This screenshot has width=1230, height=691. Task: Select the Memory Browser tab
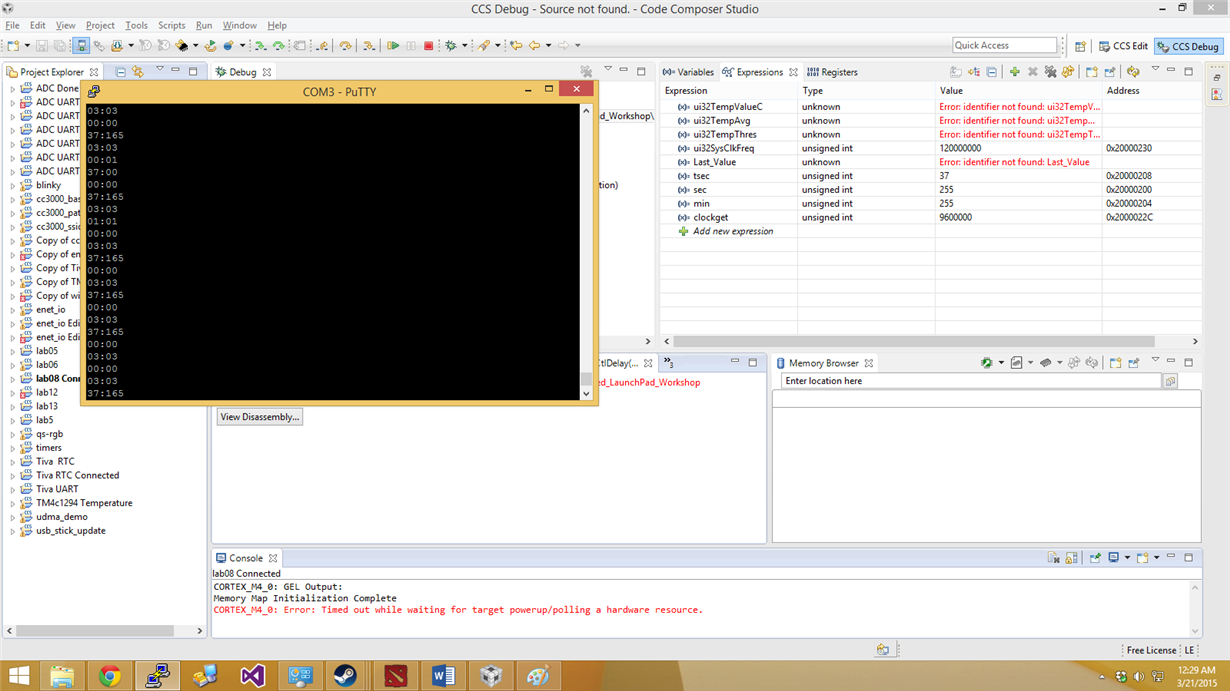click(824, 363)
